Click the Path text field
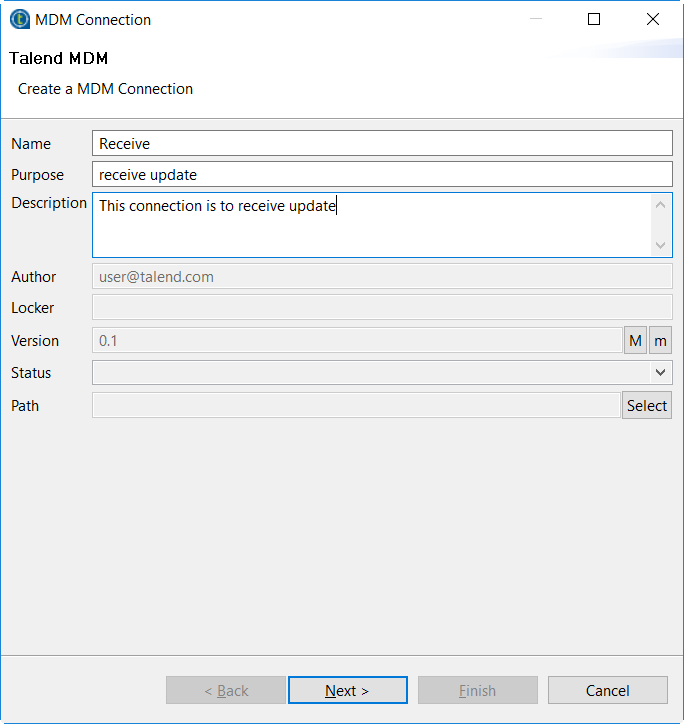Viewport: 684px width, 724px height. click(356, 405)
